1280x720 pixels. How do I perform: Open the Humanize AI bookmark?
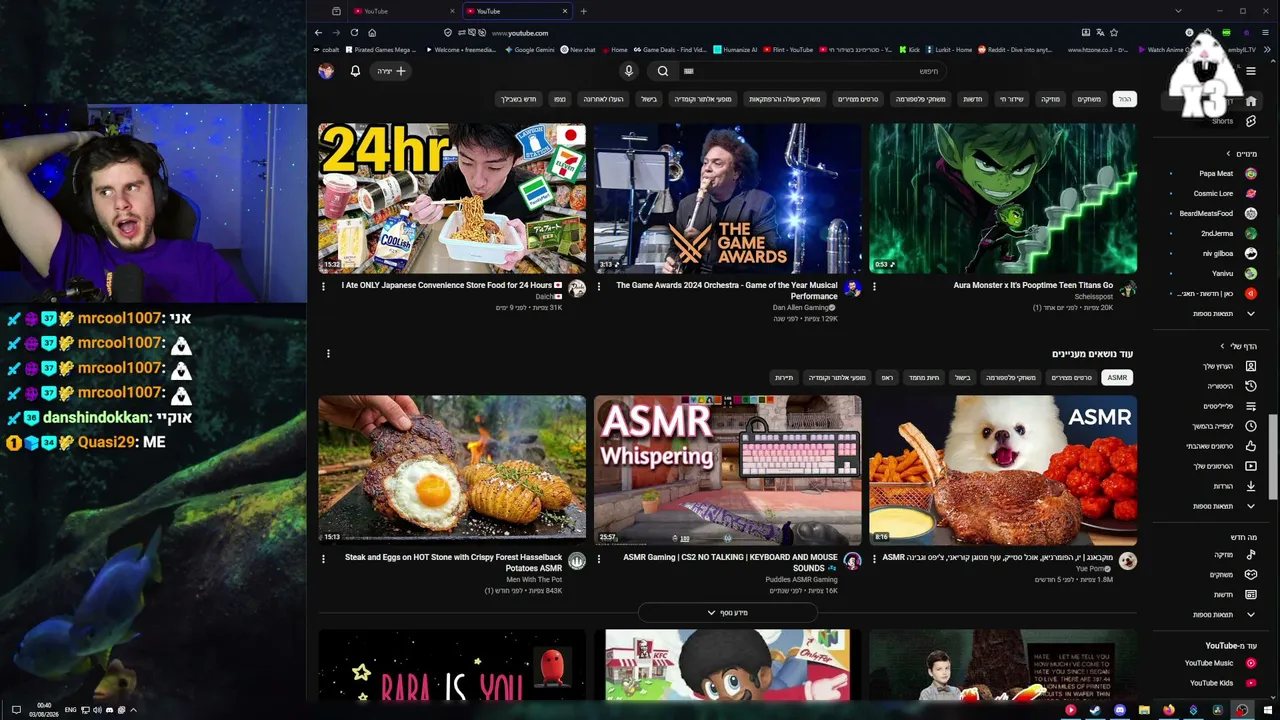click(x=735, y=49)
